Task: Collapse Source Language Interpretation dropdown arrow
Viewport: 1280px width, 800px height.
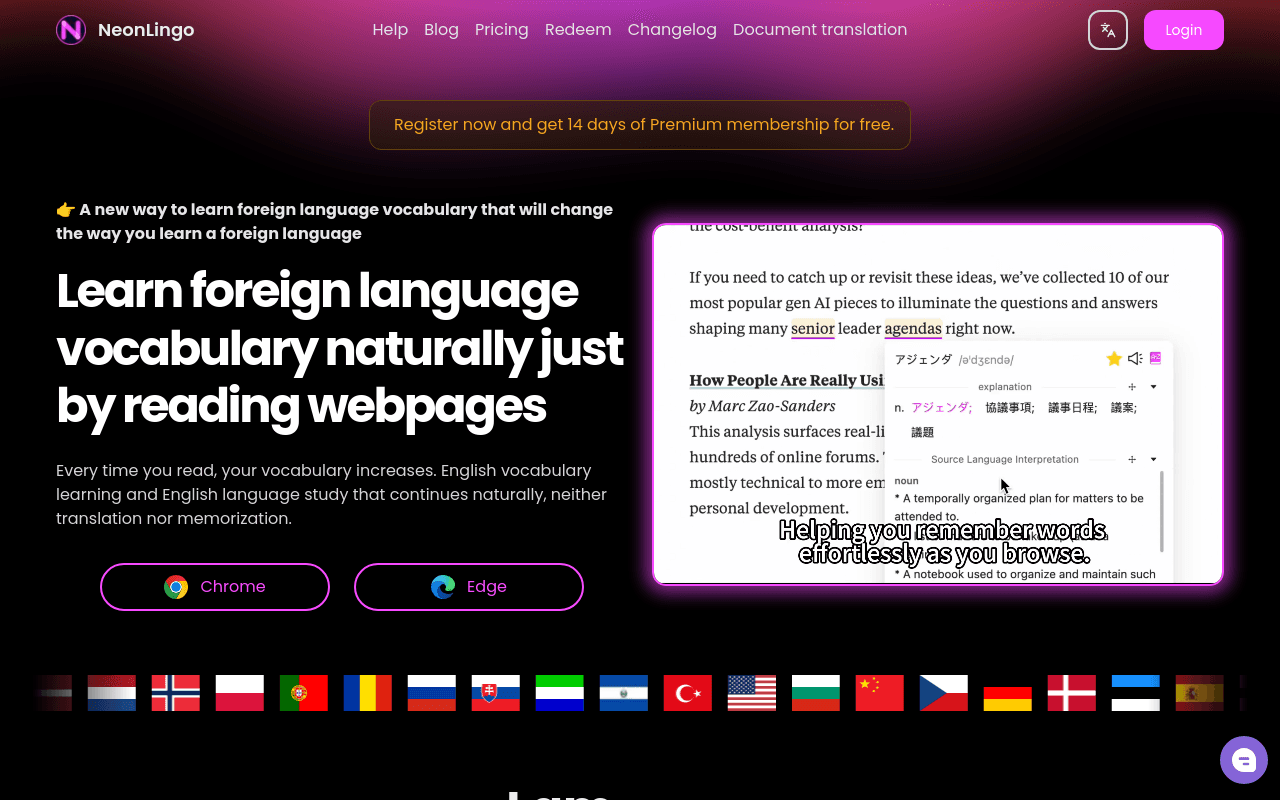Action: pos(1153,460)
